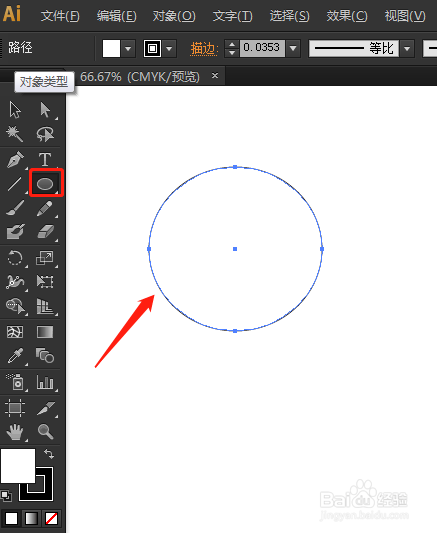Open the 效果(C) menu

347,16
